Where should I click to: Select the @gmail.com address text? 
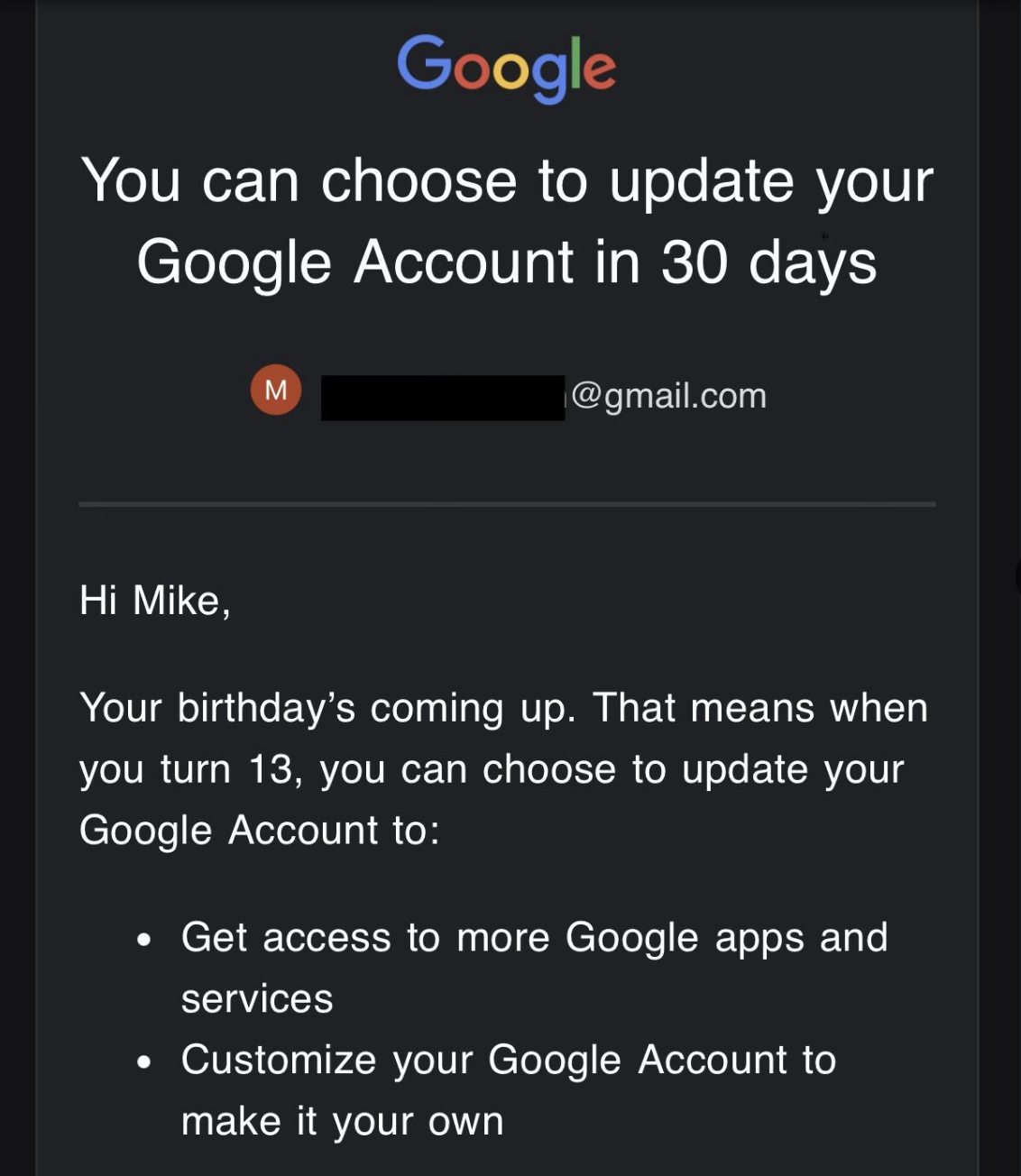pyautogui.click(x=668, y=396)
